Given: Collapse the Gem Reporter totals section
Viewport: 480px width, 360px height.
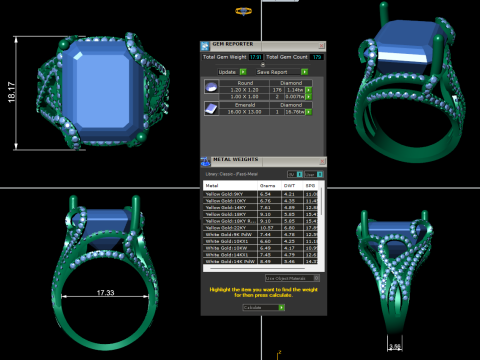Looking at the screenshot, I should click(x=263, y=64).
